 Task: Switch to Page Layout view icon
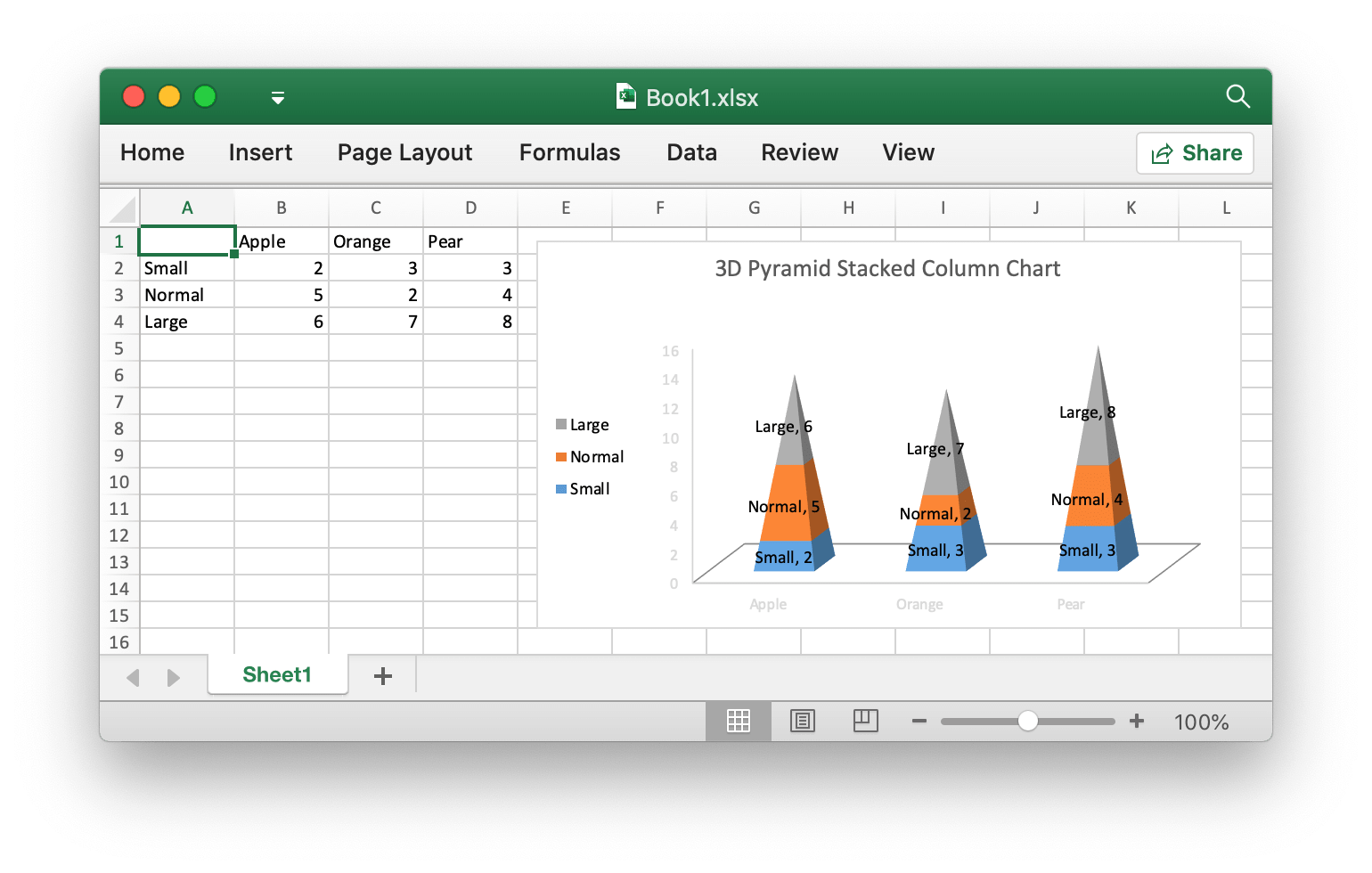point(802,721)
